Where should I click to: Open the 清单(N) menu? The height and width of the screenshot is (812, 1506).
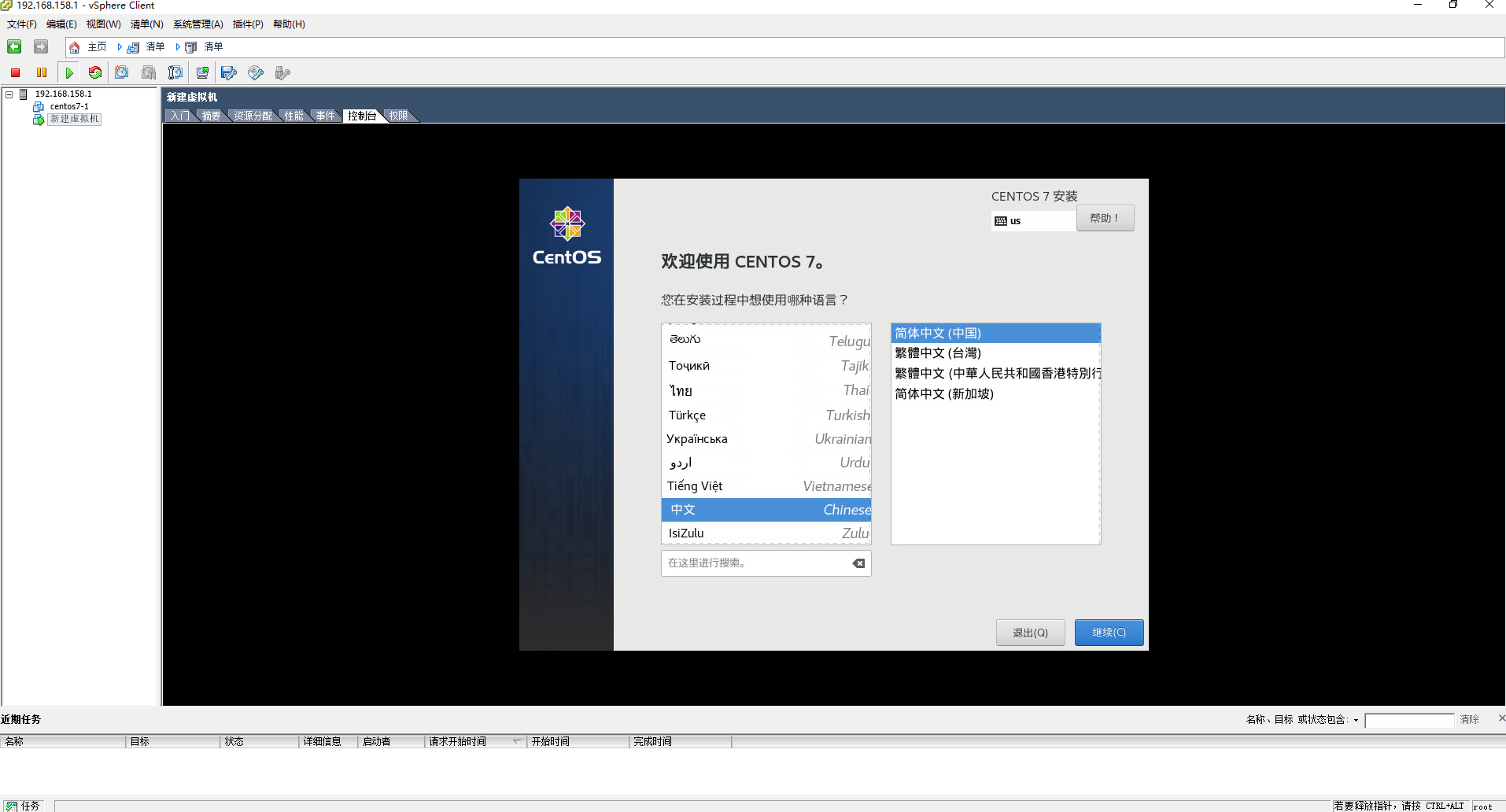coord(146,24)
